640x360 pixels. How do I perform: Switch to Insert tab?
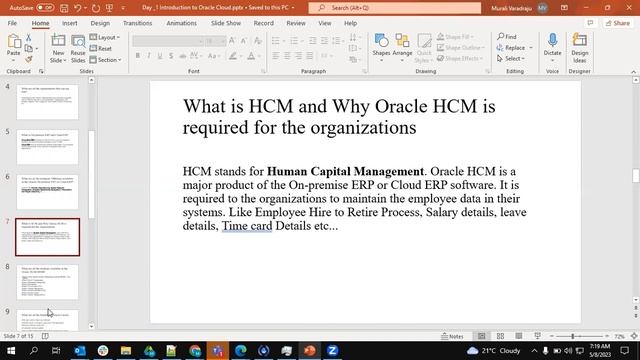click(x=69, y=23)
